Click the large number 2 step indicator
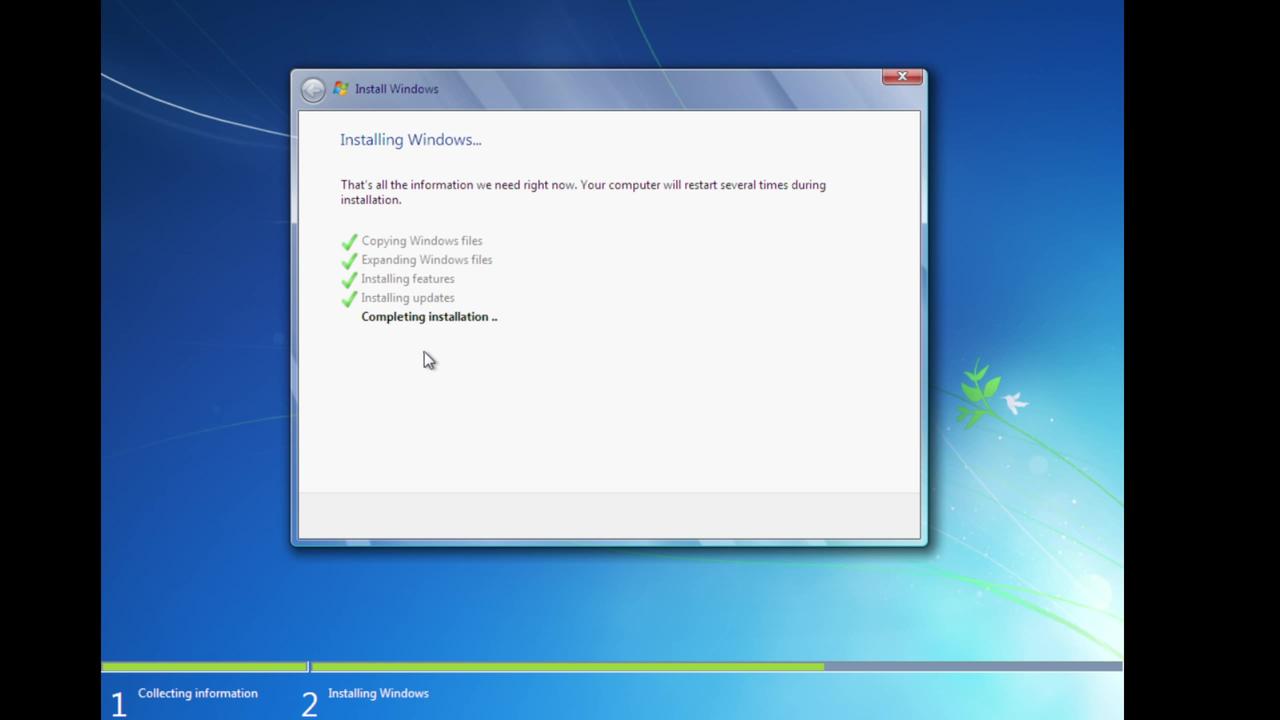The width and height of the screenshot is (1280, 720). (309, 703)
